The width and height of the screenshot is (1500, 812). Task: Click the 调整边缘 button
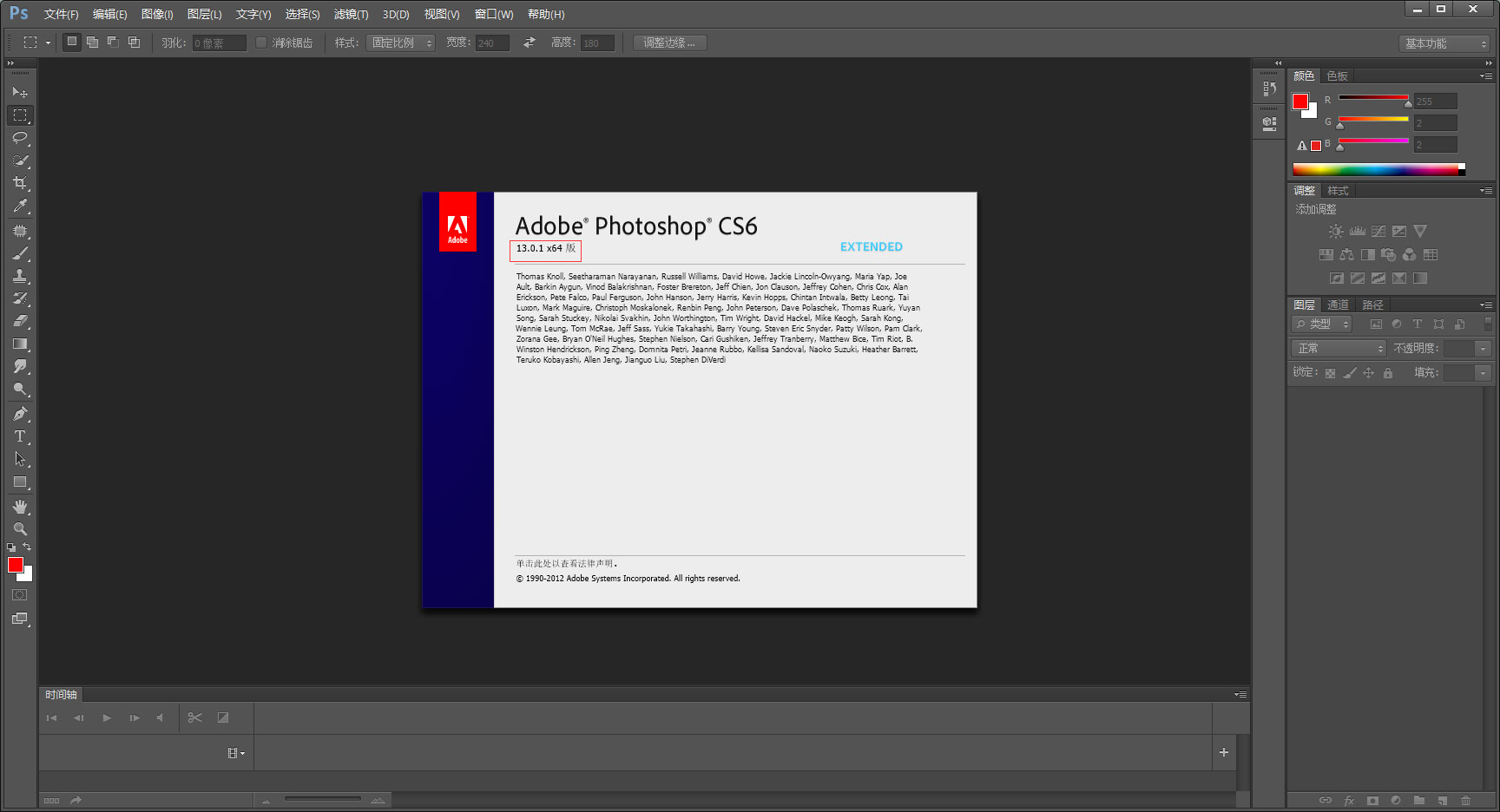pos(669,43)
